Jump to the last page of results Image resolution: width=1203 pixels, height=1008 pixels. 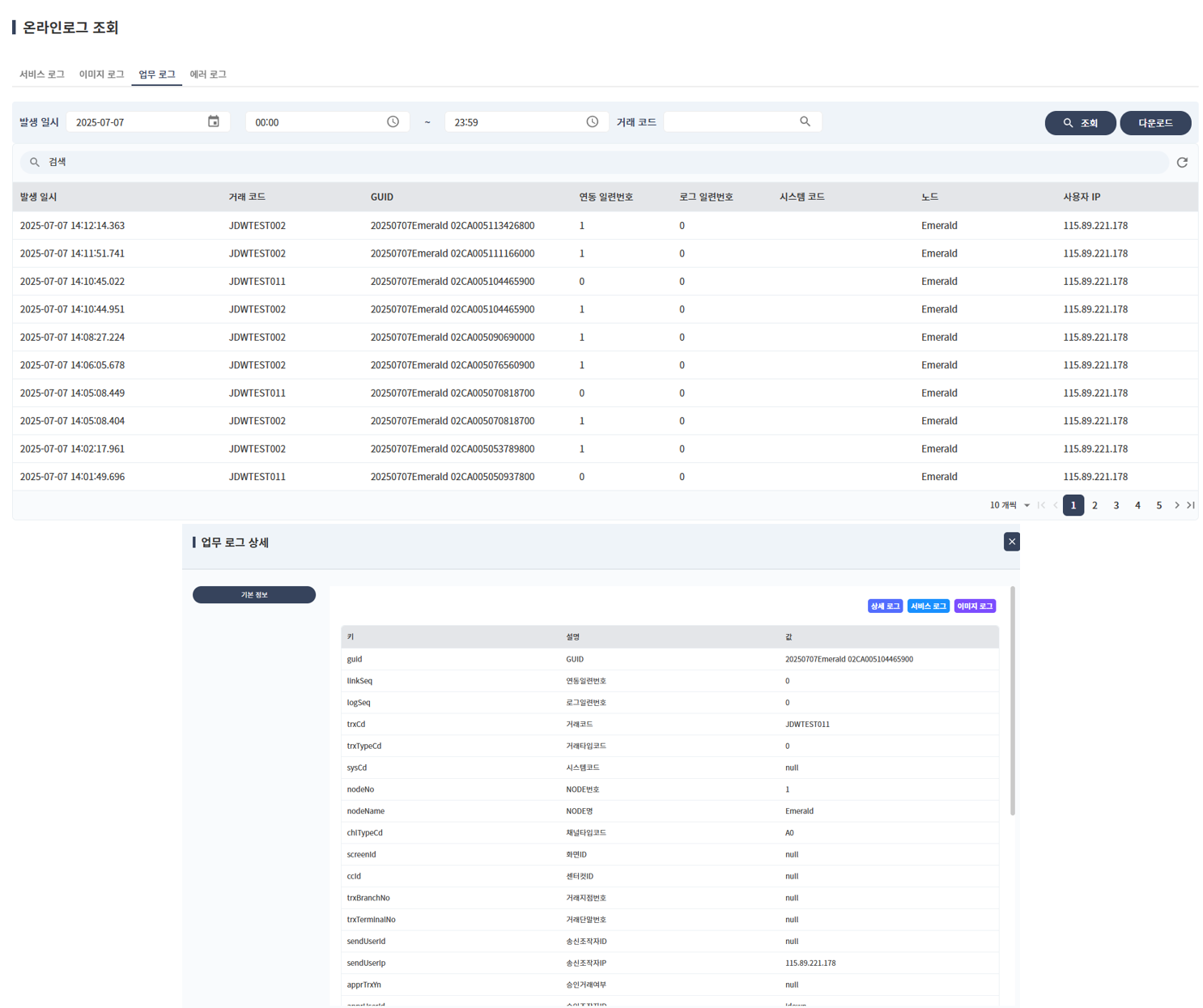pos(1191,504)
